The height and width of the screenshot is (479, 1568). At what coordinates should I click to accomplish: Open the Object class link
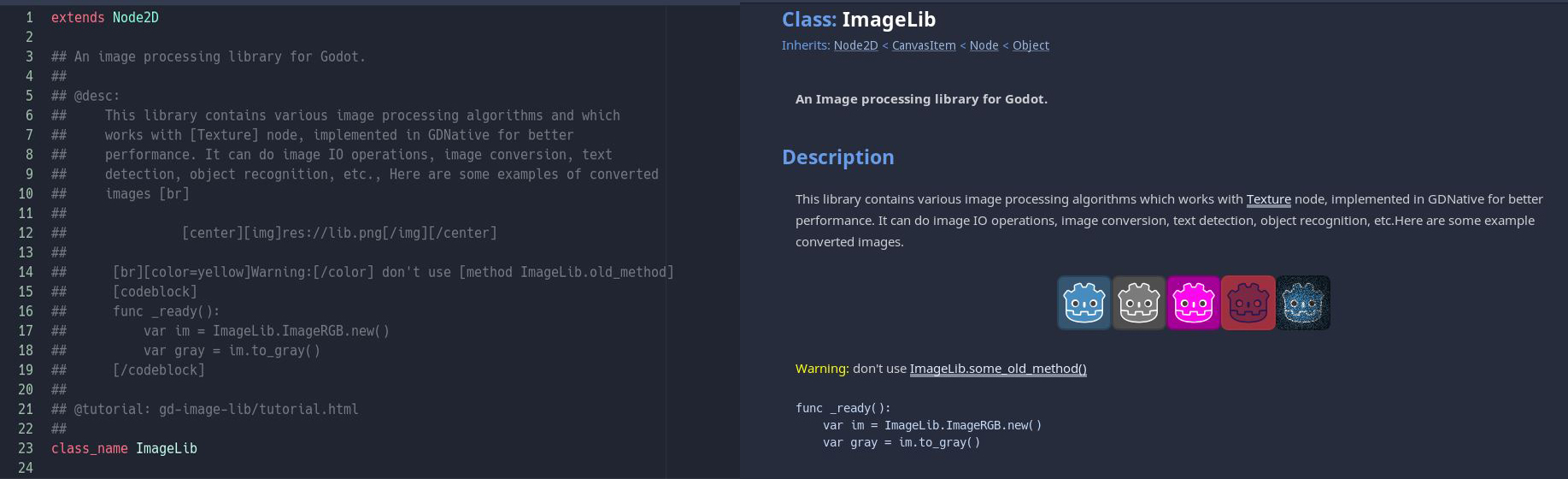click(1031, 45)
